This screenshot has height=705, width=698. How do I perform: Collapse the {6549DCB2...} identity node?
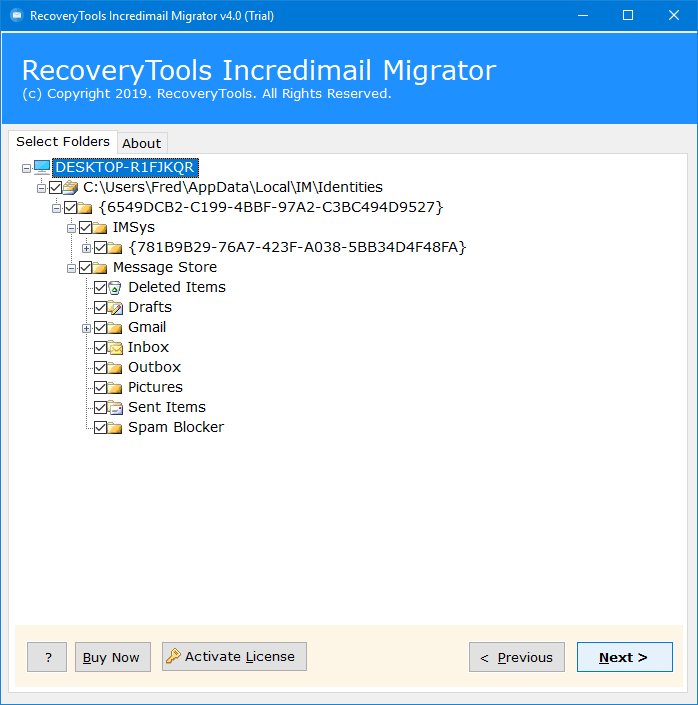[x=56, y=208]
